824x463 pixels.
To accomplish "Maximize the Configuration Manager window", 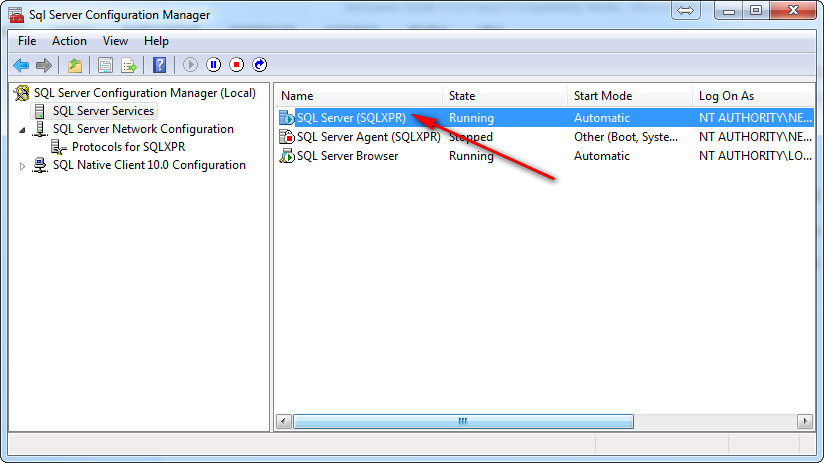I will click(756, 11).
